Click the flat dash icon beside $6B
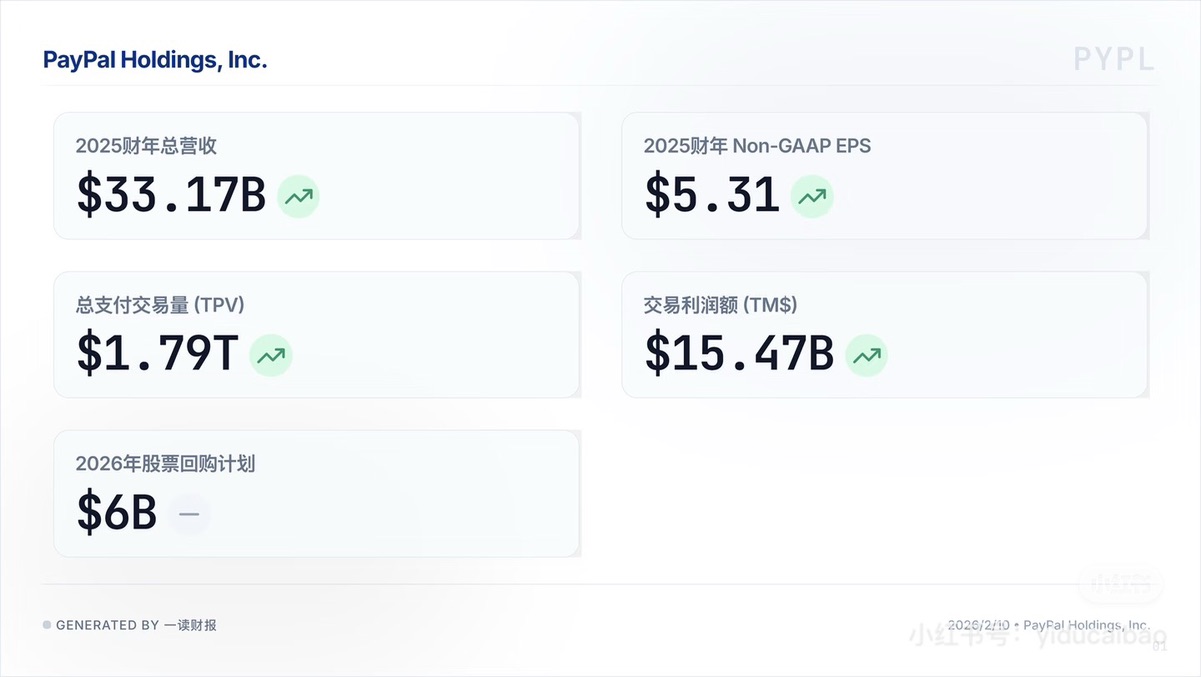The image size is (1201, 677). point(189,514)
